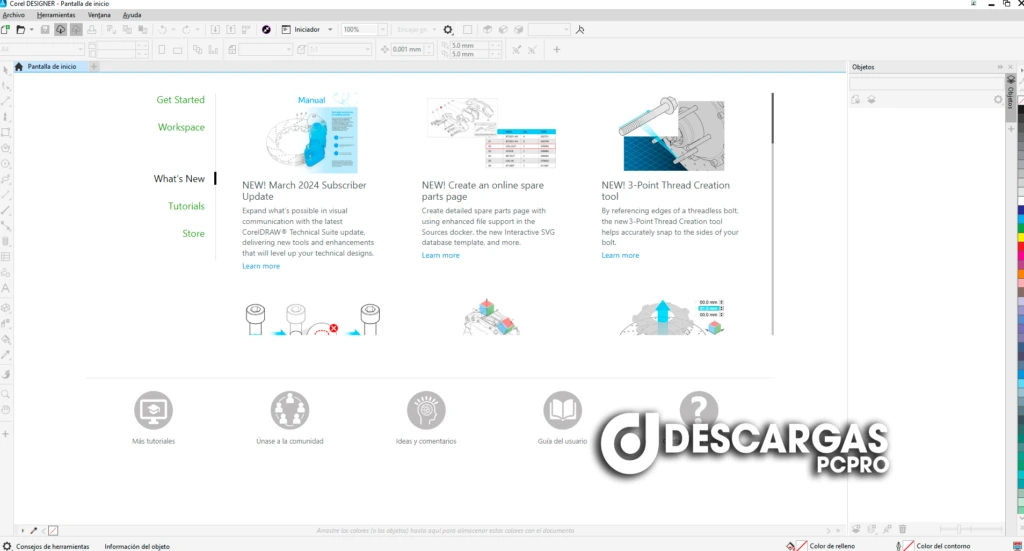Open Options via the toolbar gear icon
The height and width of the screenshot is (551, 1024).
pos(448,30)
